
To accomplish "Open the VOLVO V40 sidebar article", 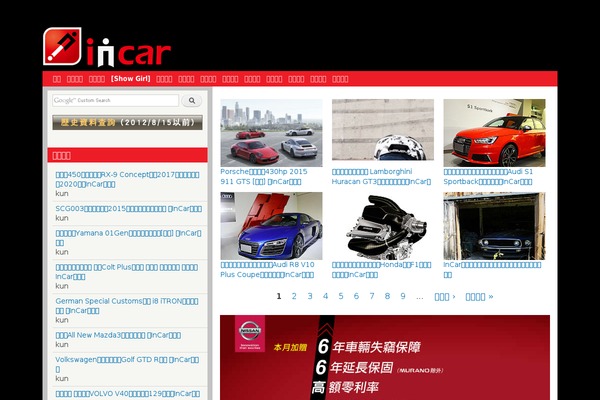I will pos(128,394).
